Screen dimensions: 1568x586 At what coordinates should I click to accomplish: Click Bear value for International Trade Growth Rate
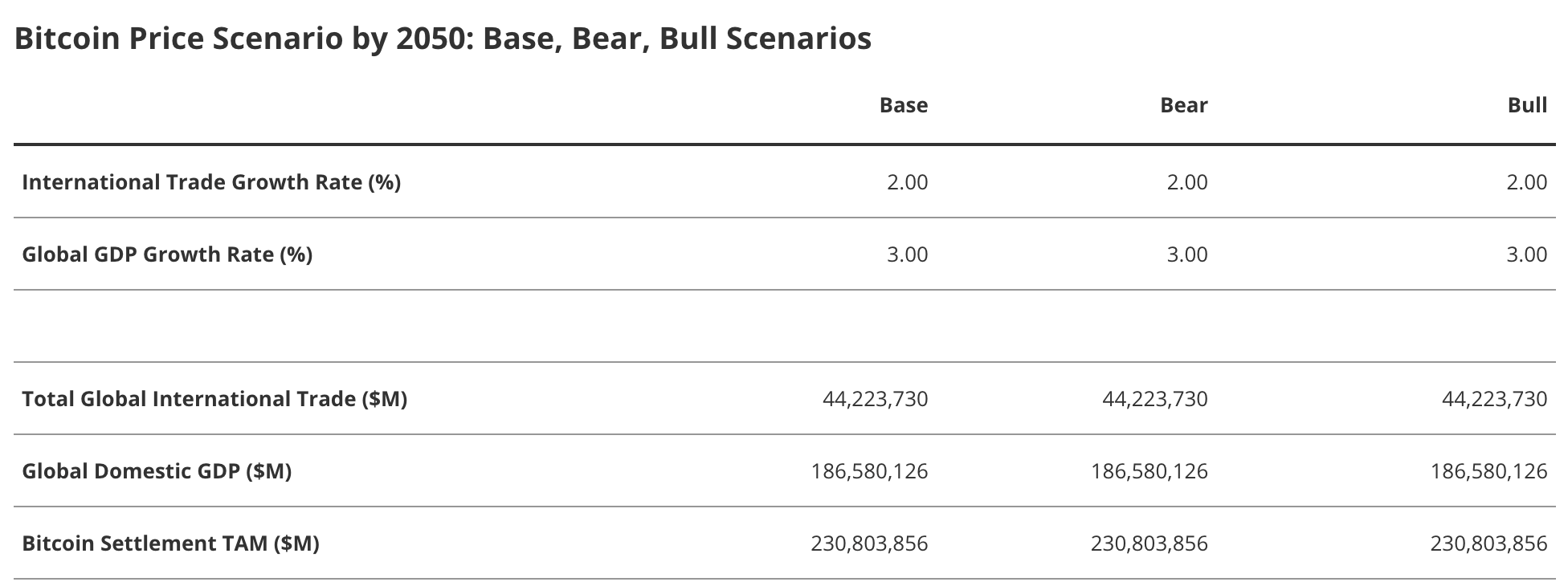pyautogui.click(x=1186, y=182)
